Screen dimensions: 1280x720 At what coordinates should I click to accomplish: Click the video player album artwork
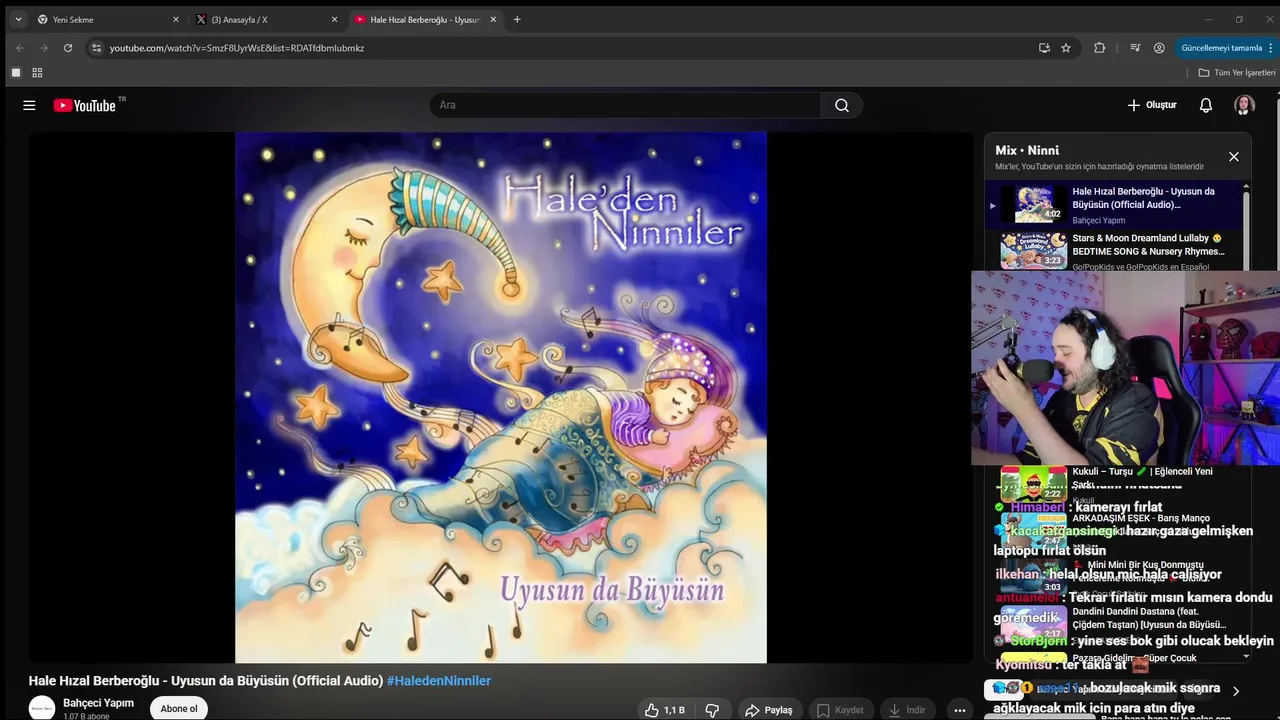(x=500, y=397)
